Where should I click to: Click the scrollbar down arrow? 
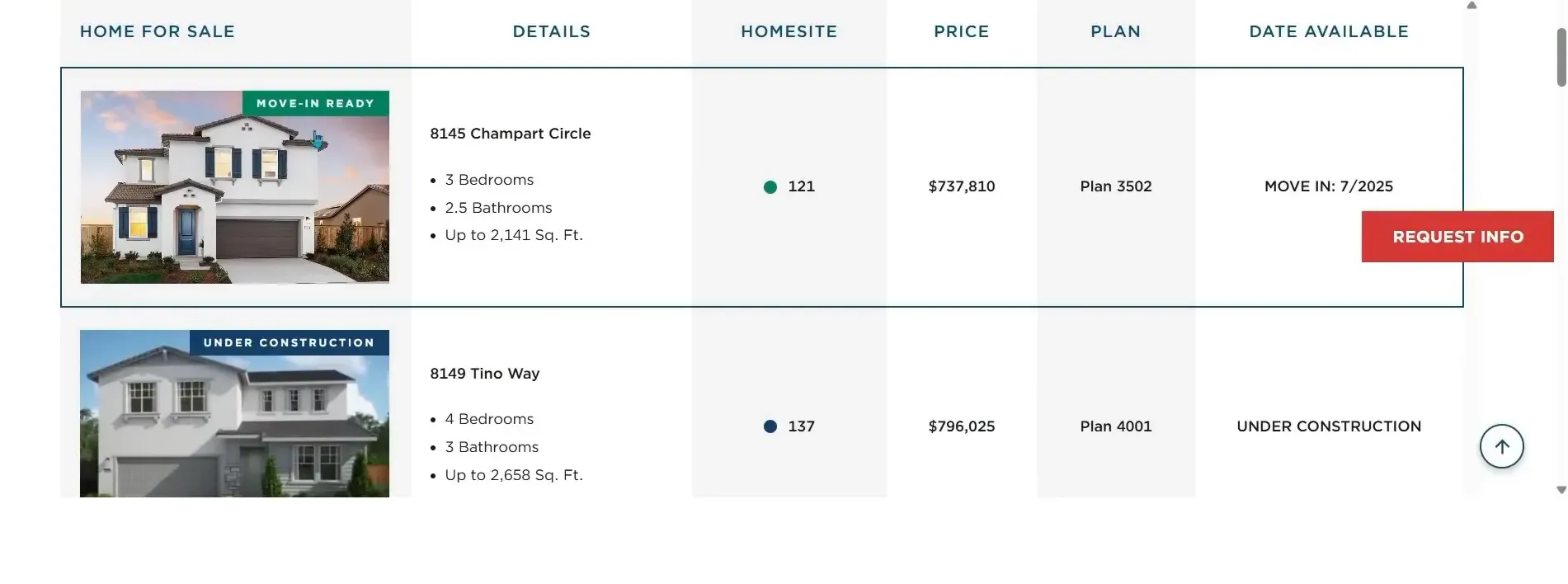(x=1561, y=490)
